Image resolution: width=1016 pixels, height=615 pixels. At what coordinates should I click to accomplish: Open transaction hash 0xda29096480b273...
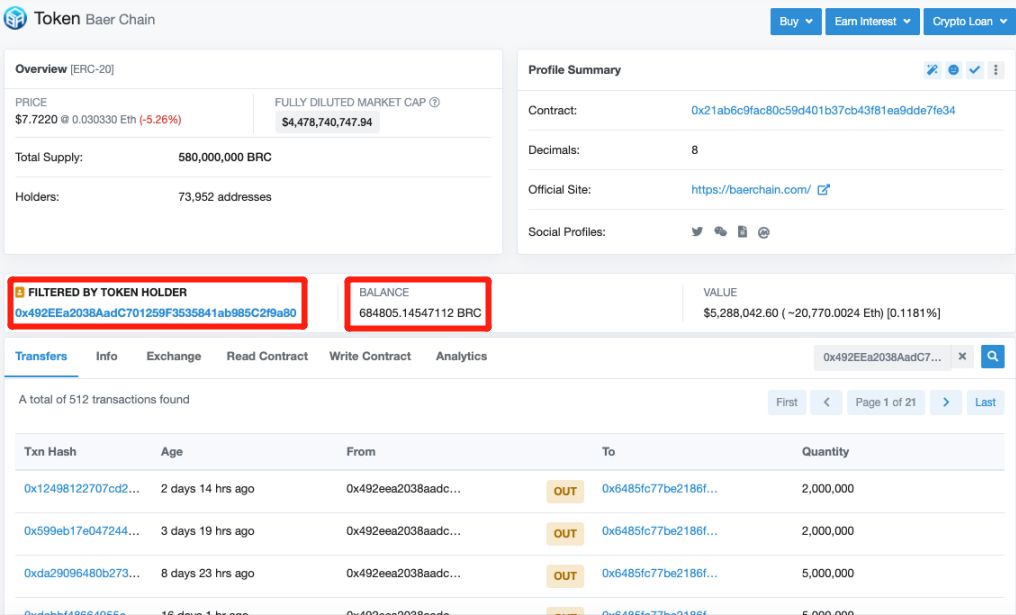click(82, 574)
